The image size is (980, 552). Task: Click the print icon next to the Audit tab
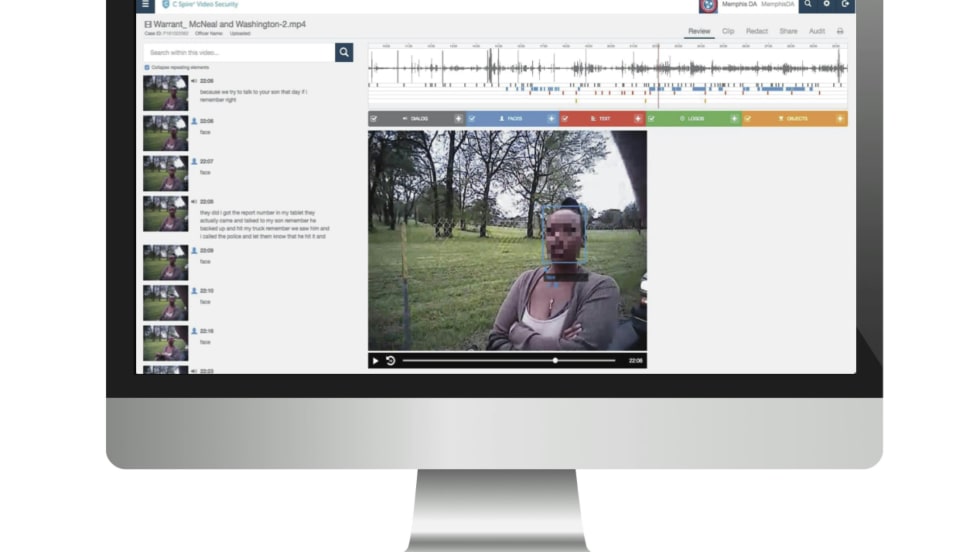pos(840,31)
